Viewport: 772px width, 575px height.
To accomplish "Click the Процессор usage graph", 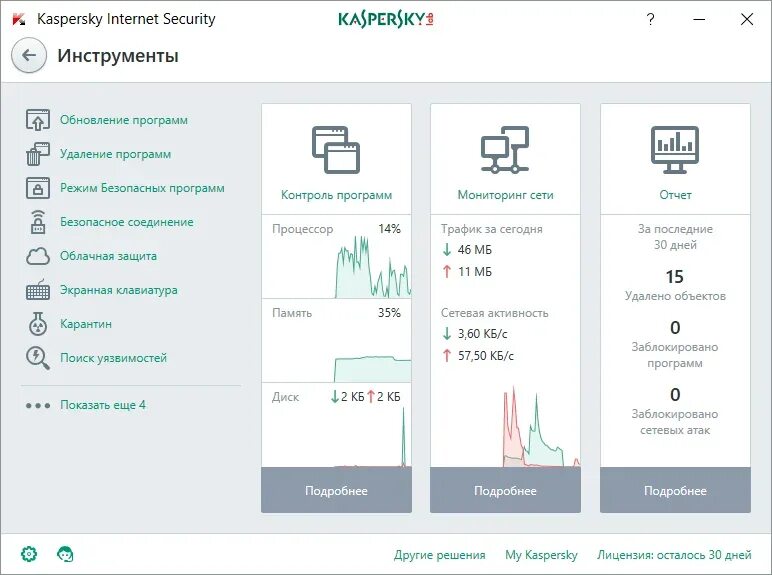I will coord(373,268).
